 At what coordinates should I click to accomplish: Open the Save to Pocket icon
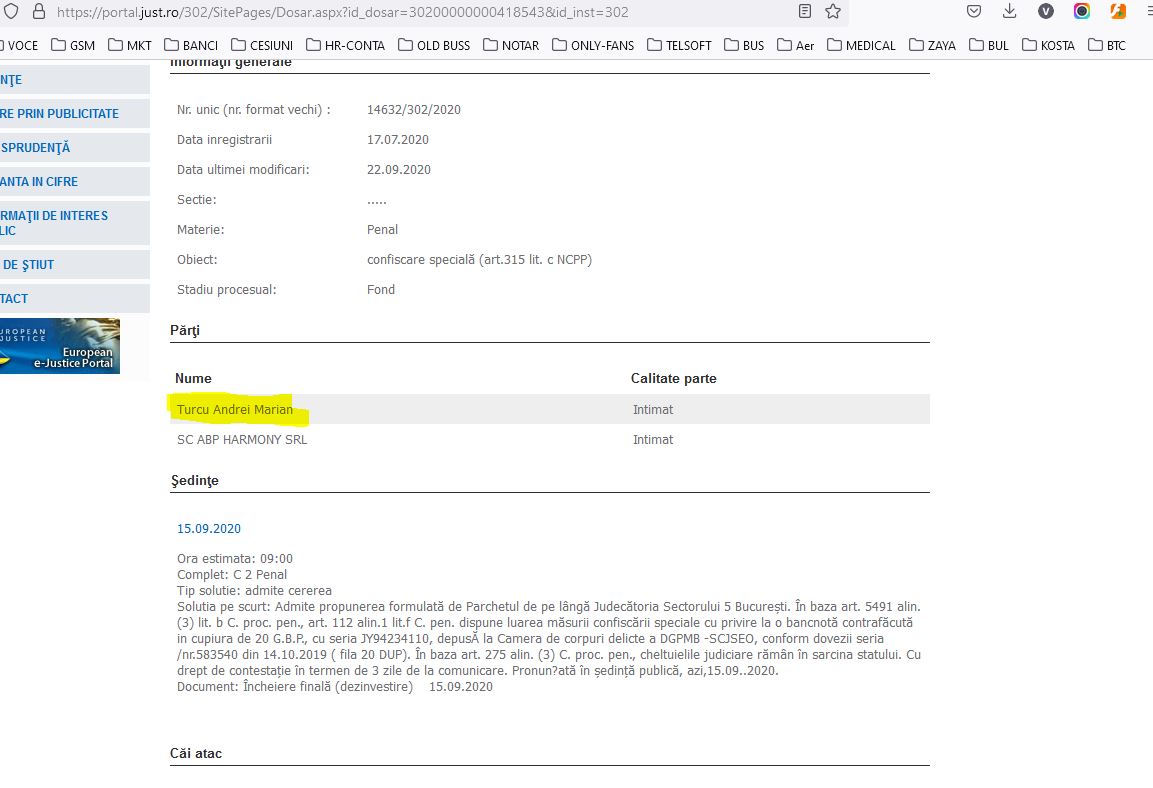[974, 12]
